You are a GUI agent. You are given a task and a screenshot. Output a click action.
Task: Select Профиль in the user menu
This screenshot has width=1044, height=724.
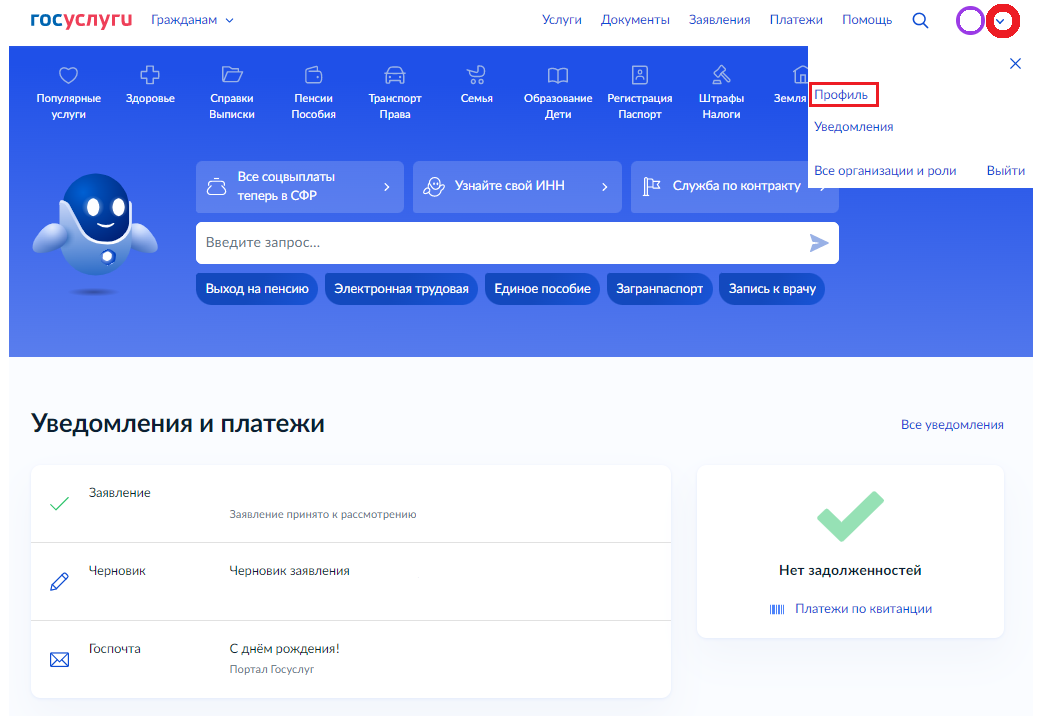[x=841, y=95]
